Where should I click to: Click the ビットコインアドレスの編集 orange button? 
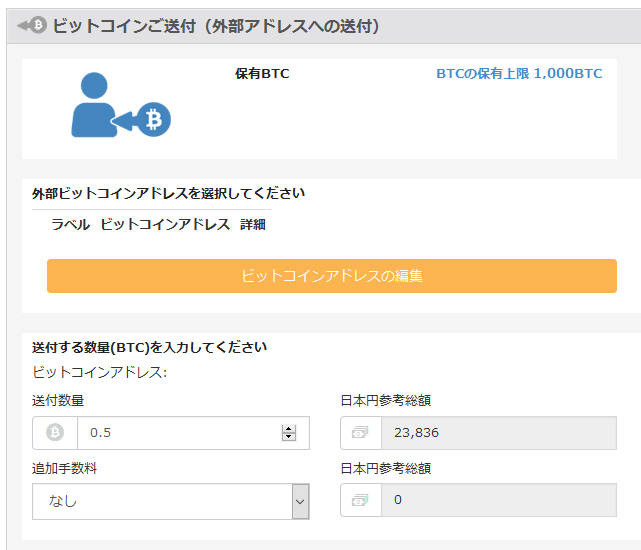click(x=332, y=276)
